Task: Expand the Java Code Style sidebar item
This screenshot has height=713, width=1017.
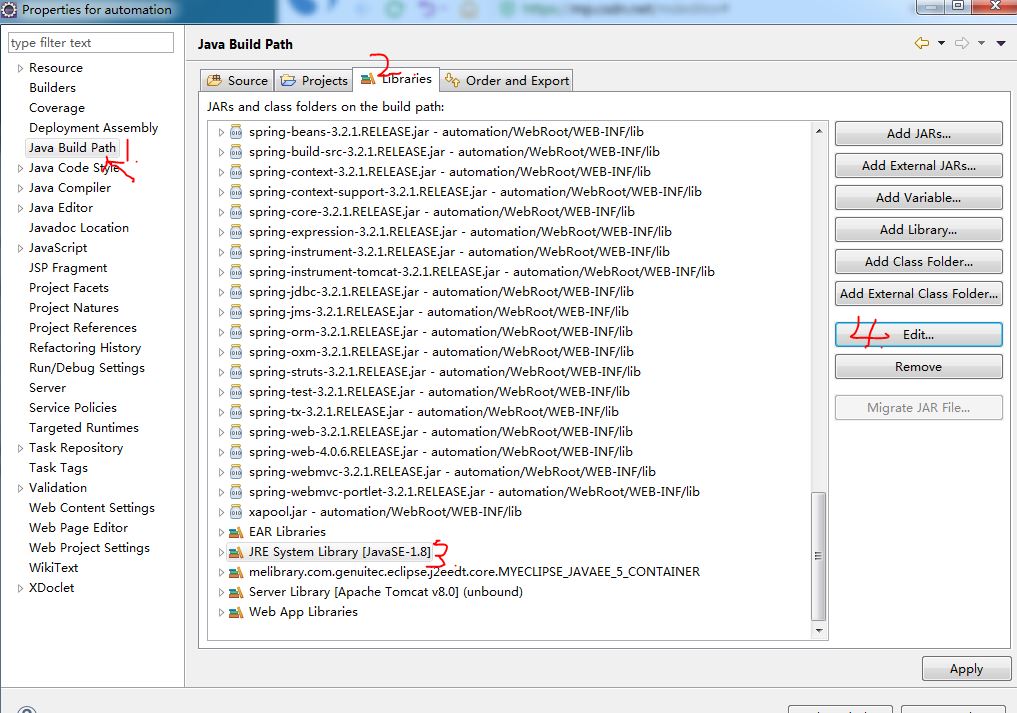Action: pos(19,167)
